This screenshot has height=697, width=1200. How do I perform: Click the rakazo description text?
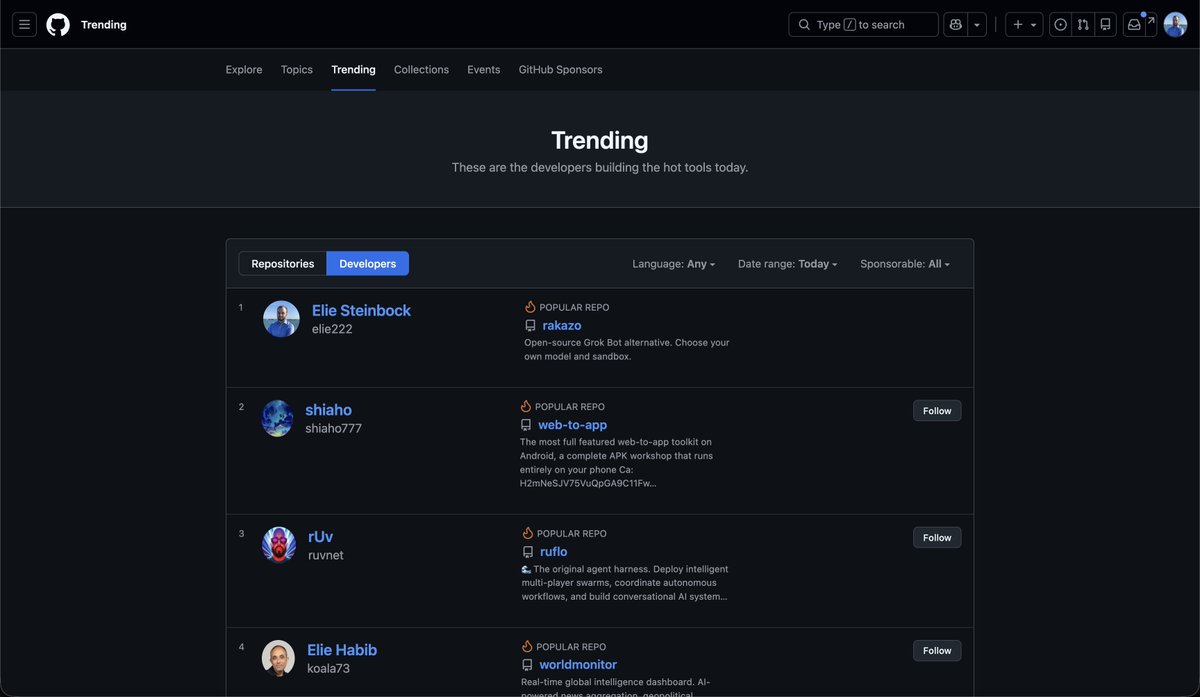point(627,349)
